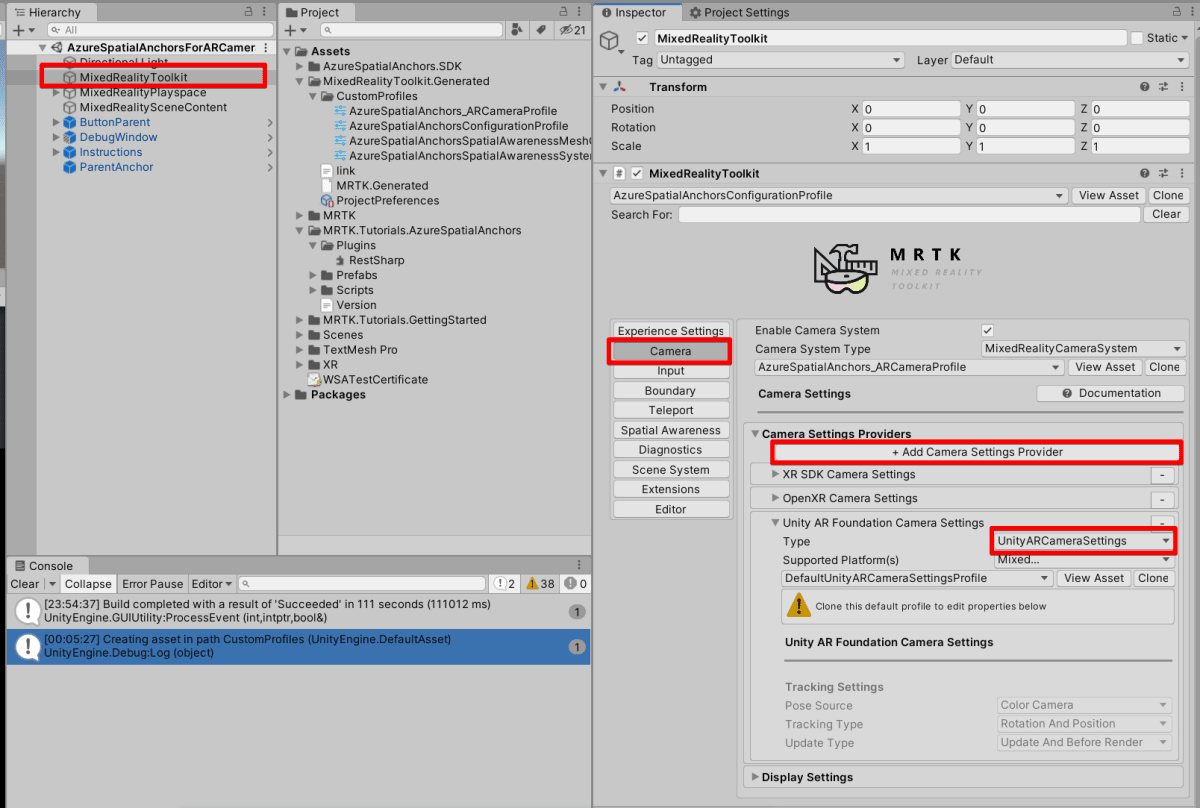Select the AzureSpatialAnchors_ARCameraProfile asset

(452, 111)
